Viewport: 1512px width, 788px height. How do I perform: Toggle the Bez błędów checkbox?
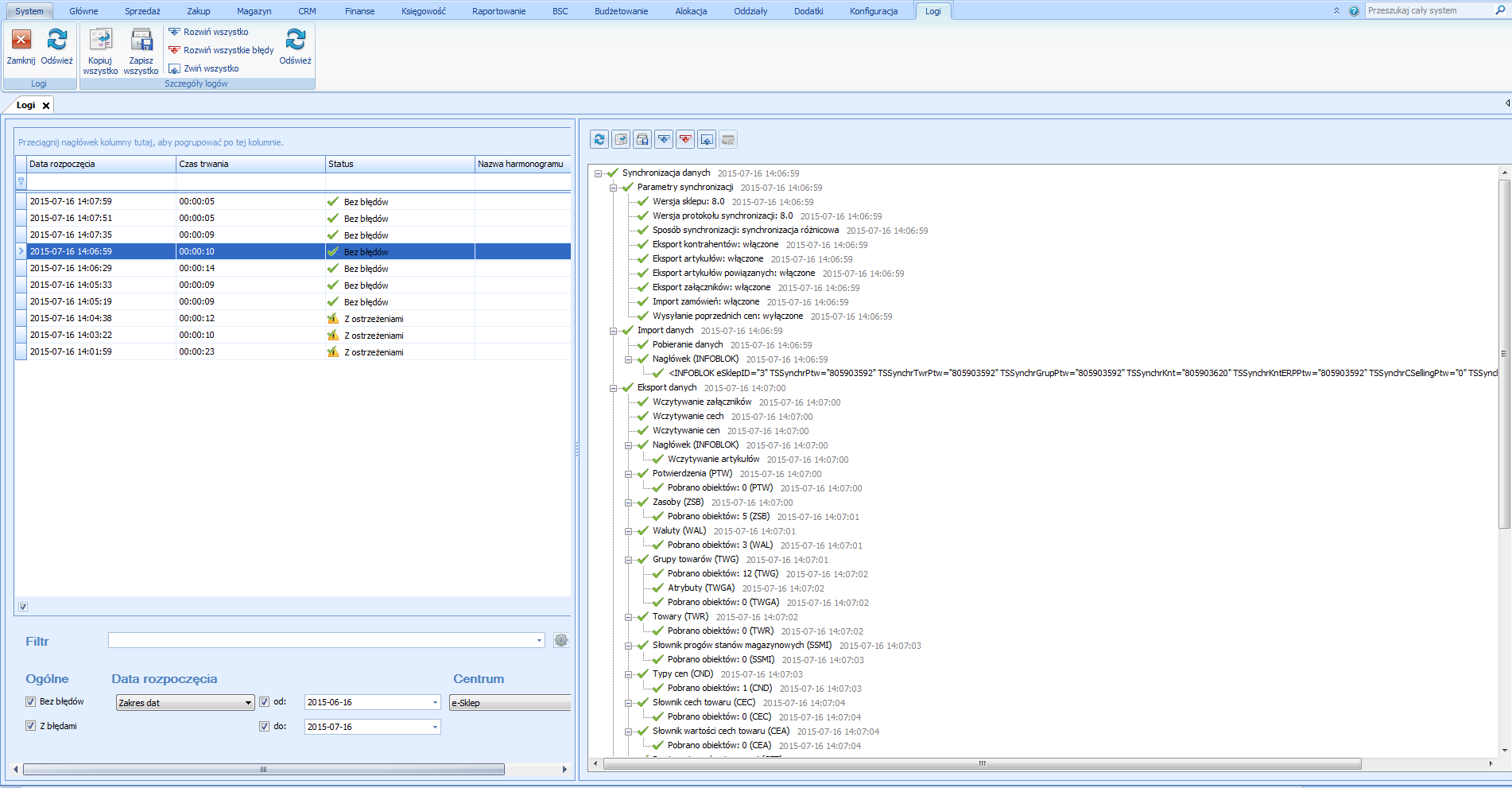(x=31, y=701)
